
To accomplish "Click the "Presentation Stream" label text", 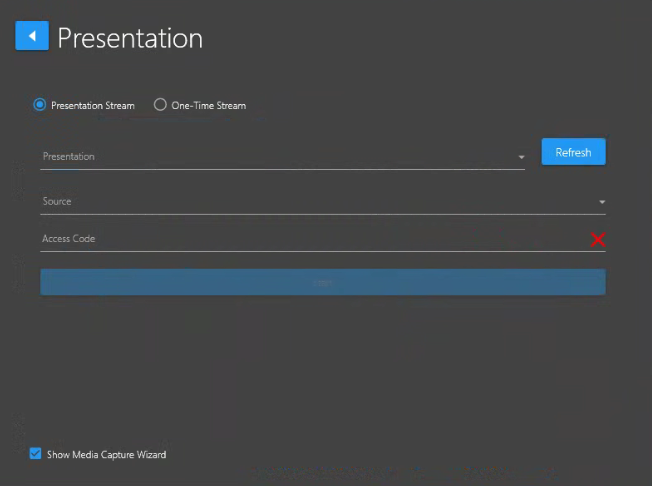I will pyautogui.click(x=93, y=105).
